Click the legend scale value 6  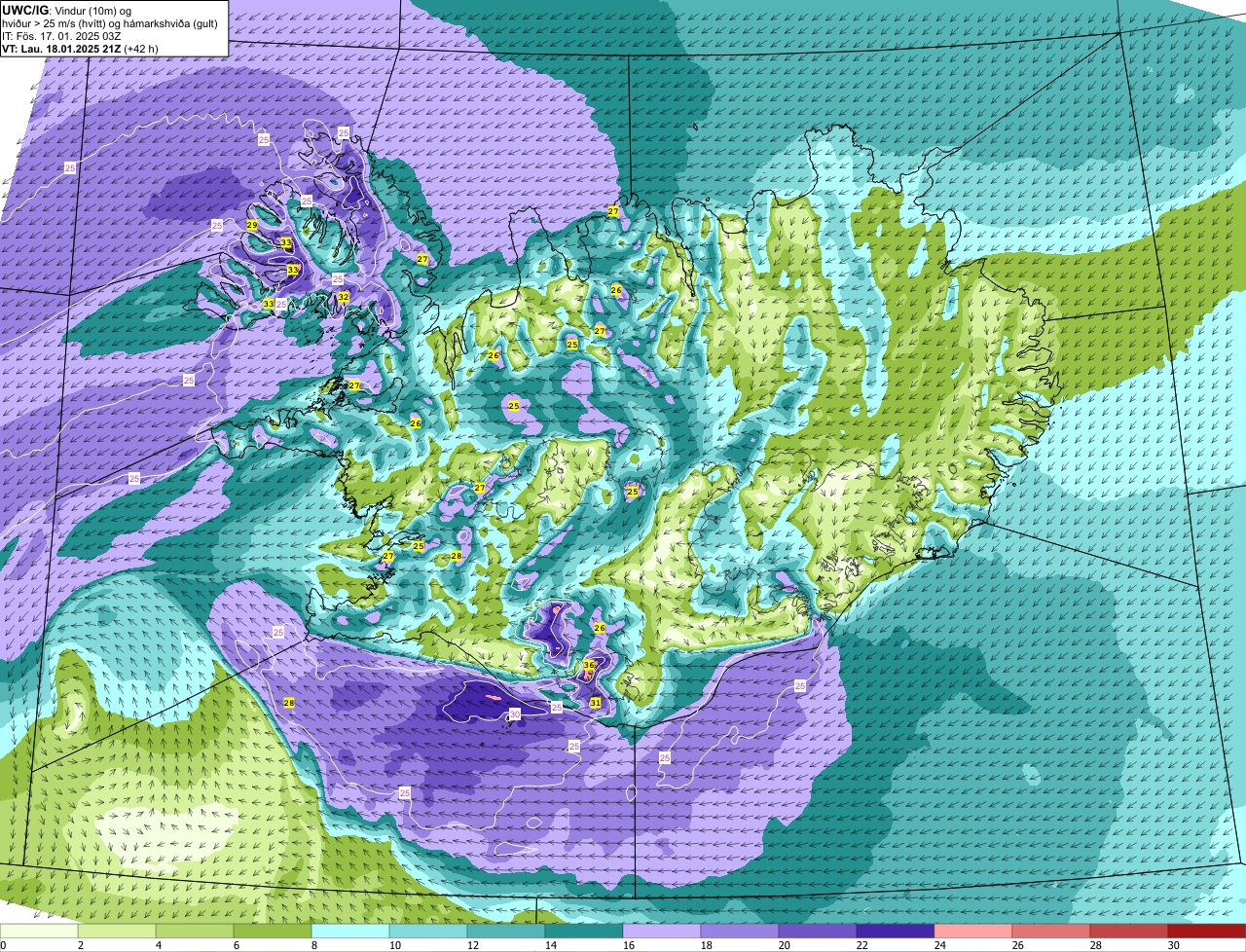coord(236,945)
